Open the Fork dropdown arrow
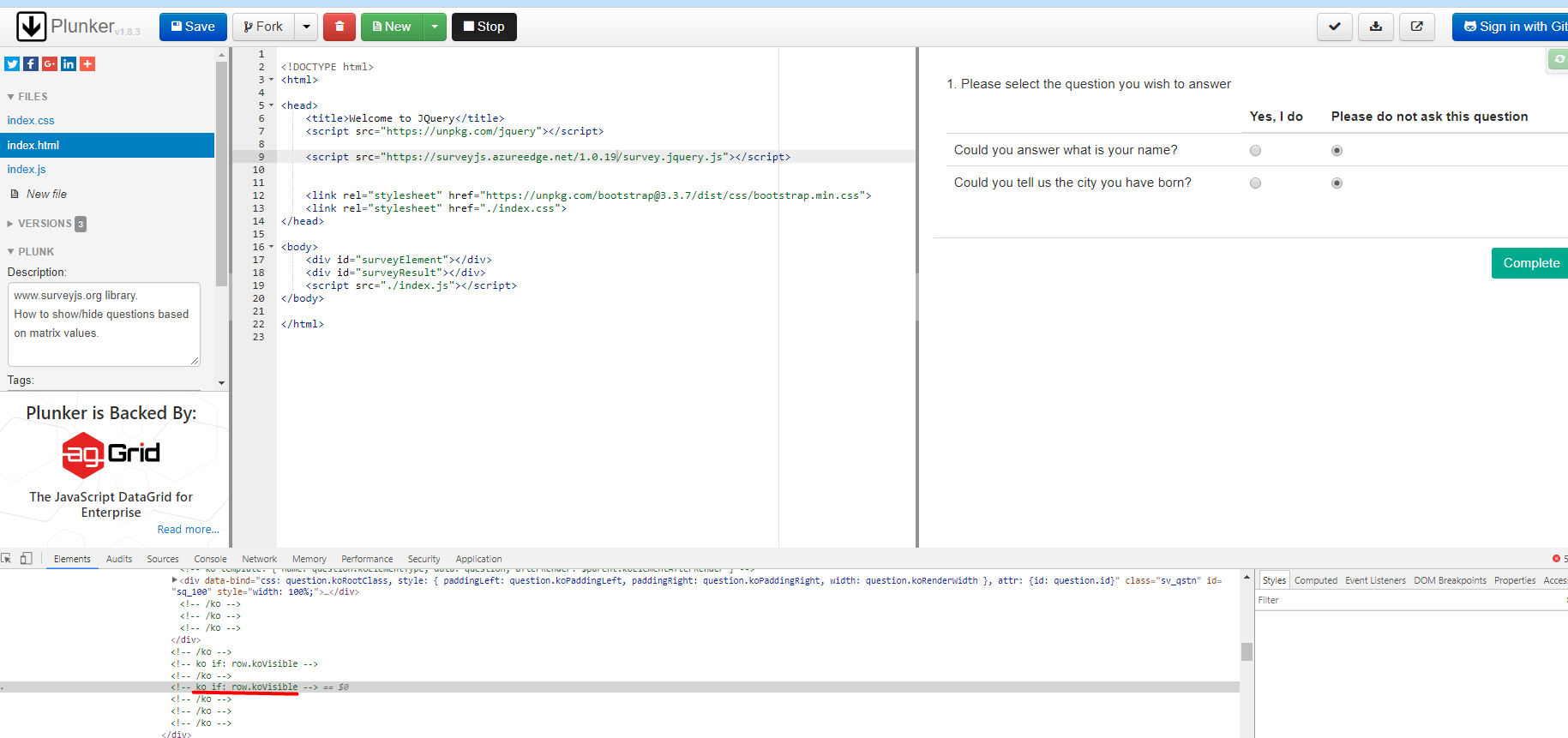 tap(307, 27)
